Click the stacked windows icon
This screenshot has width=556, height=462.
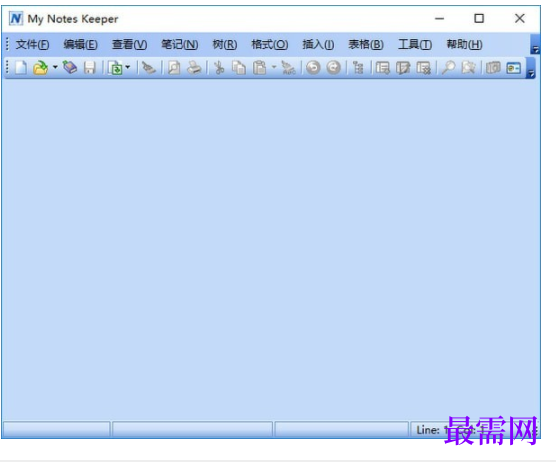click(x=493, y=67)
